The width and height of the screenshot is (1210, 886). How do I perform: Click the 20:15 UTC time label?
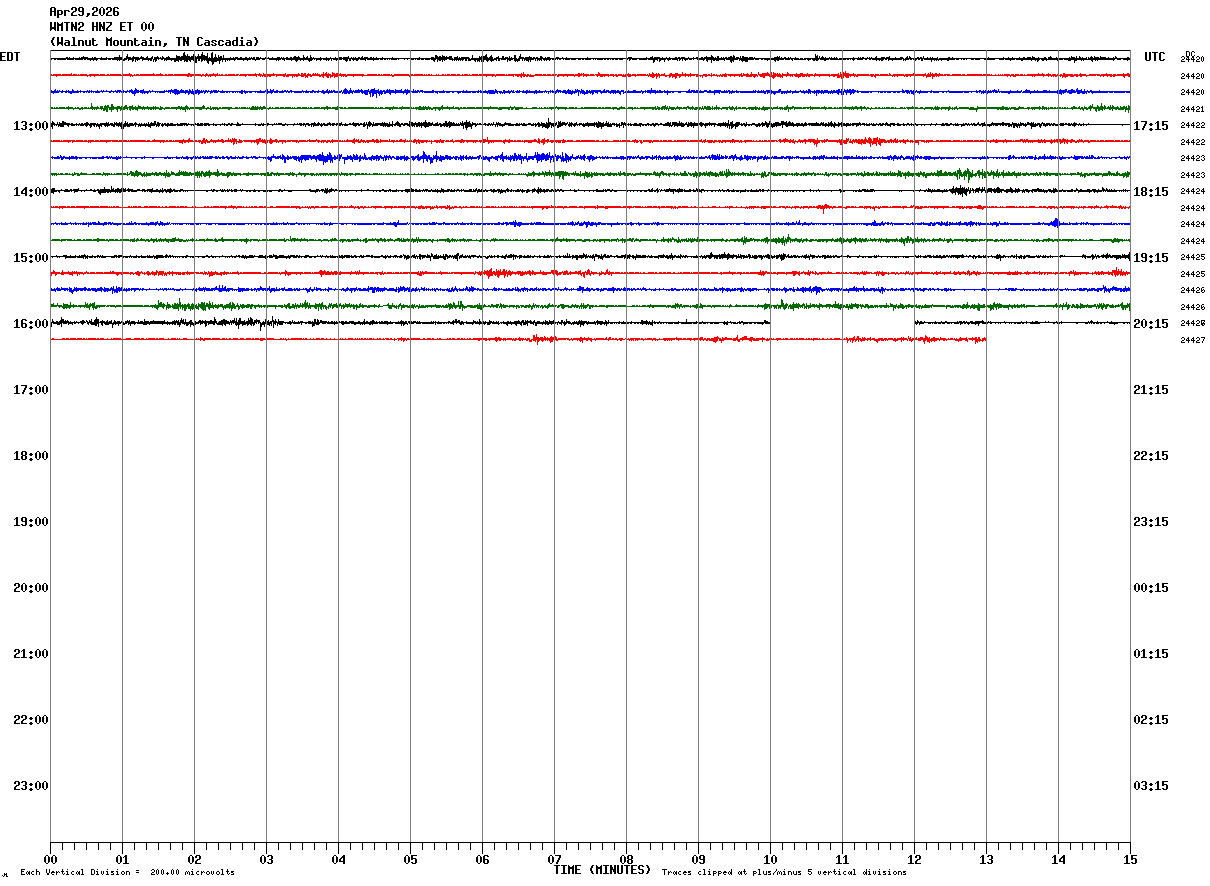1151,324
